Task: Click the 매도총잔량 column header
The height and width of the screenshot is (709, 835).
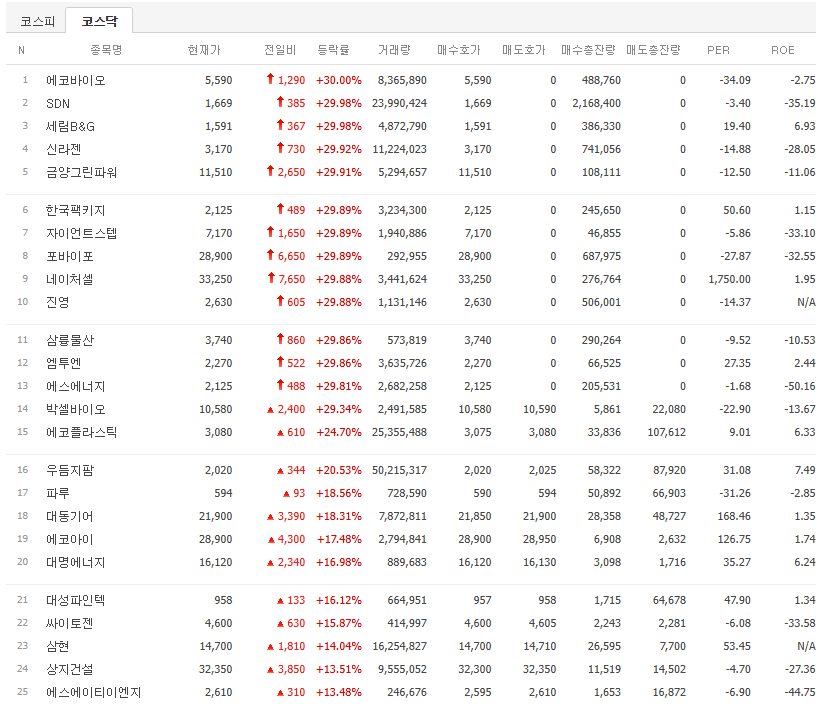Action: point(653,50)
